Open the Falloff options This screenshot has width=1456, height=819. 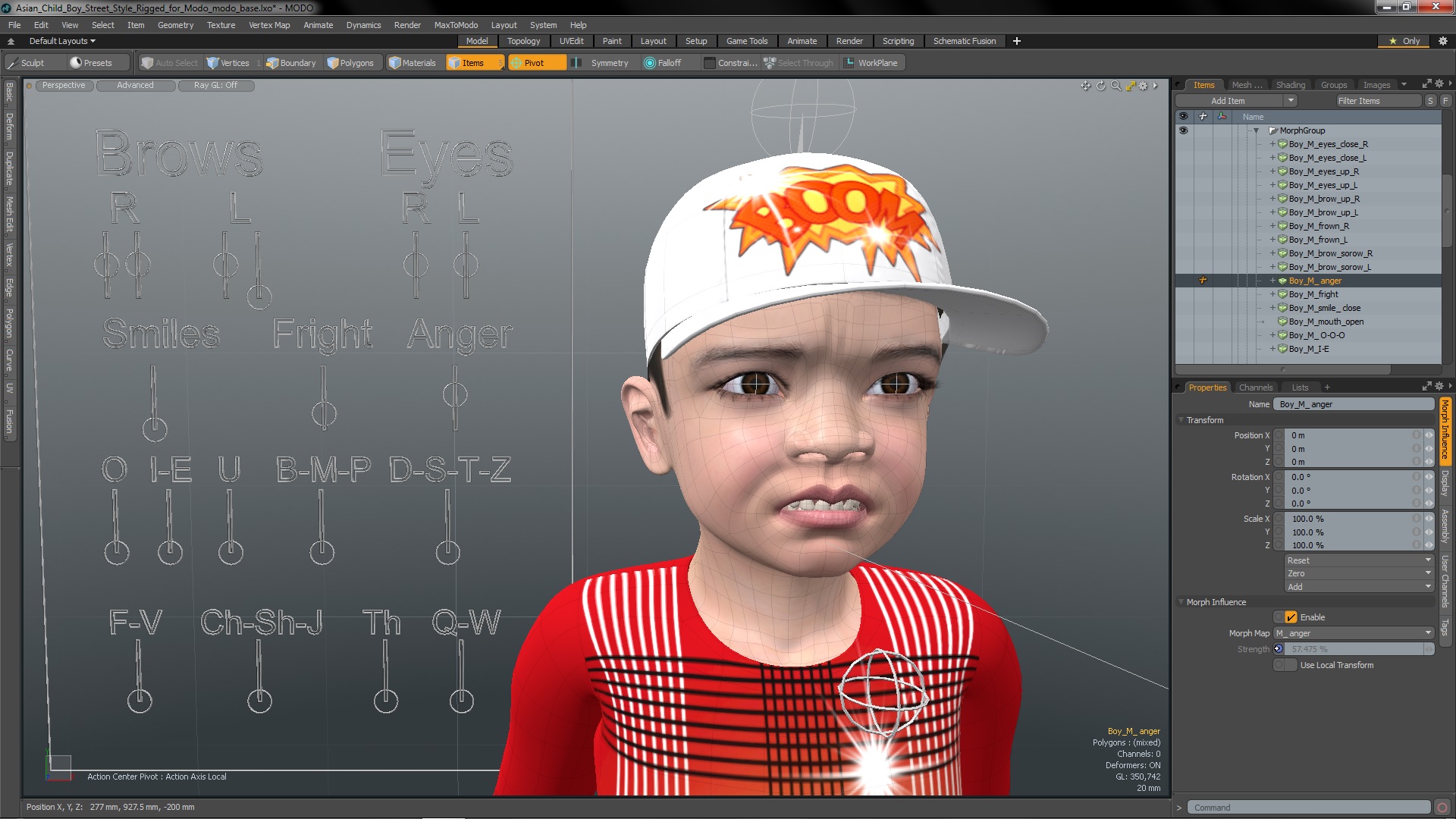(x=663, y=63)
